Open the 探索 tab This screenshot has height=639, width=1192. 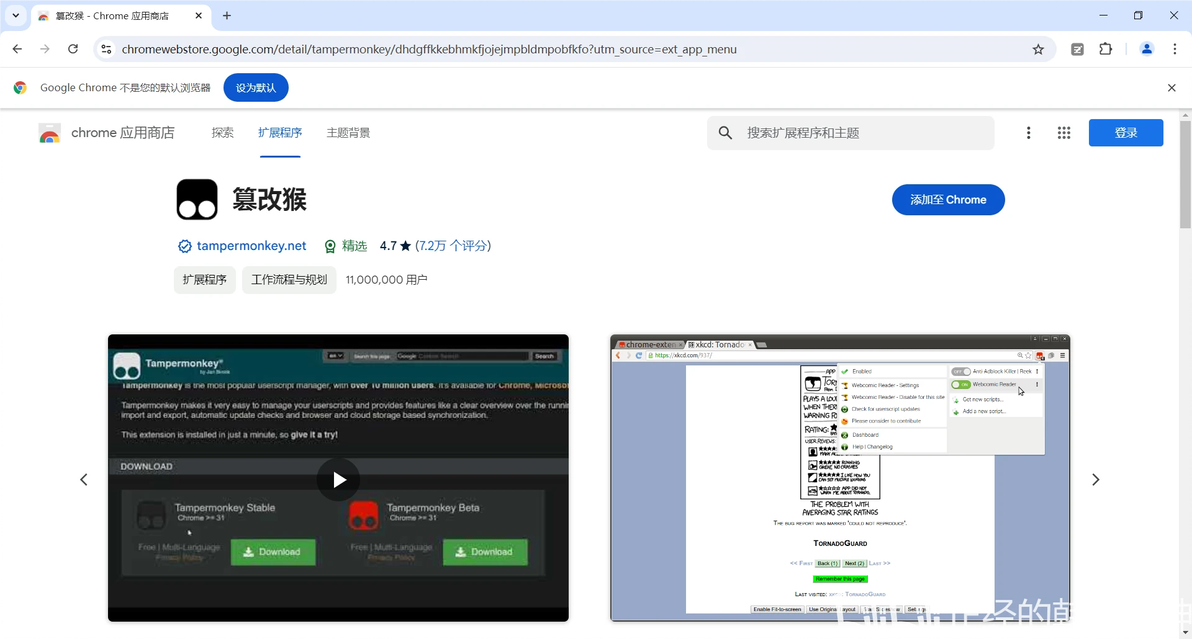click(223, 132)
